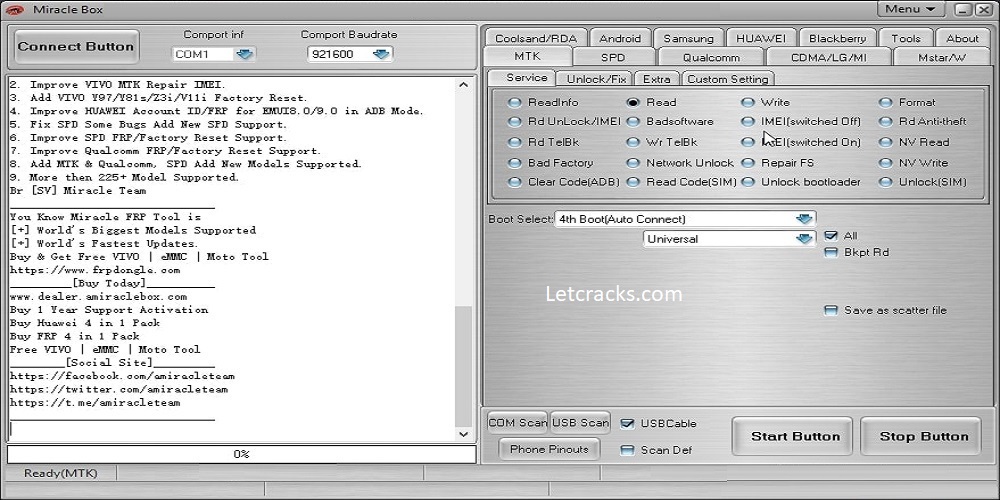Click the log scrollbar down arrow

click(464, 434)
